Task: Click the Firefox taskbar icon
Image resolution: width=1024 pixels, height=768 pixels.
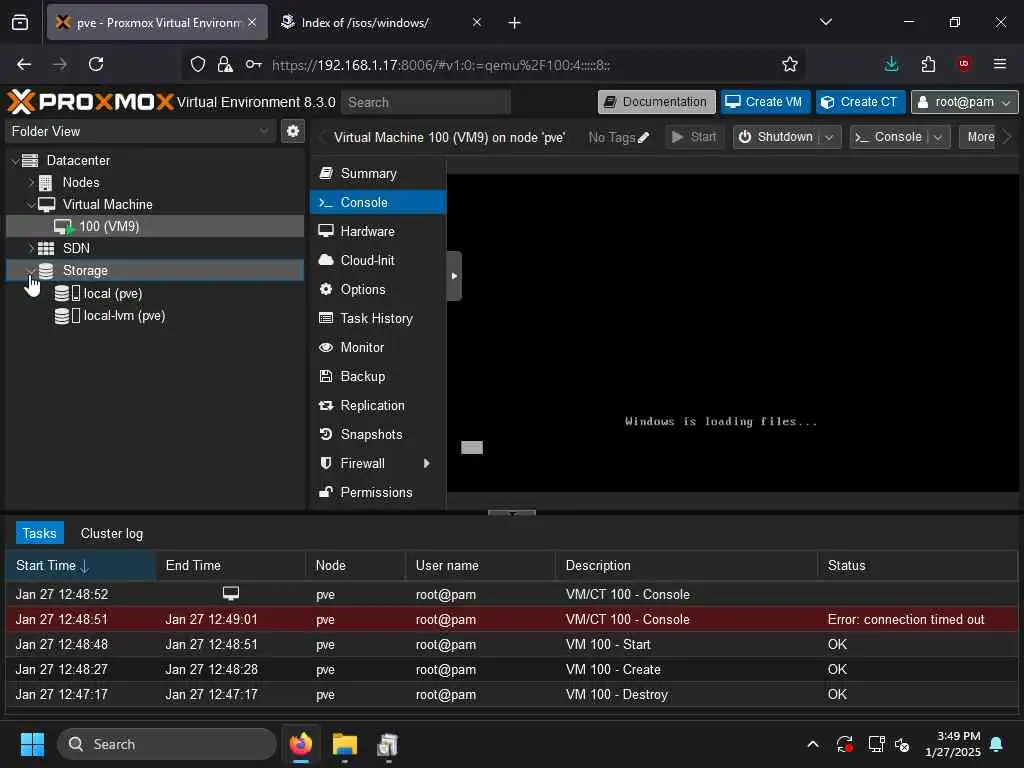Action: point(301,744)
